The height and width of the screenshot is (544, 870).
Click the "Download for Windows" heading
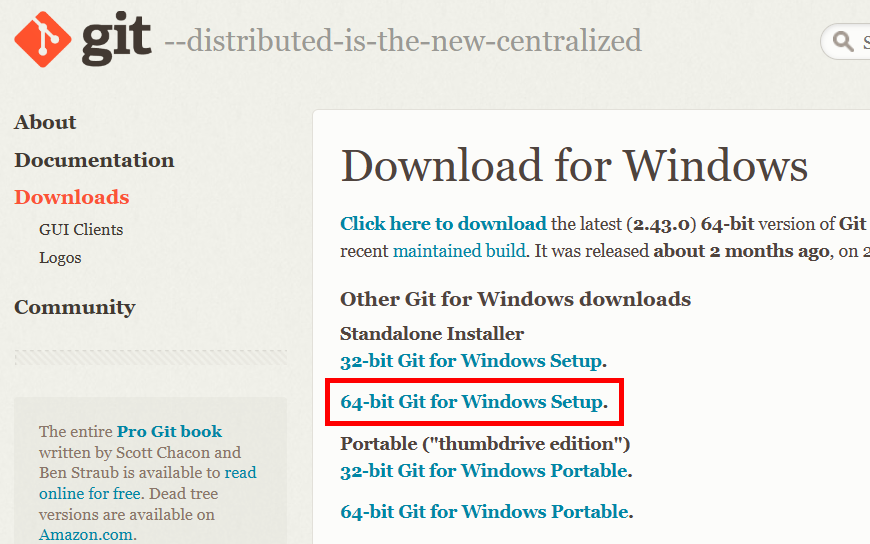[574, 166]
